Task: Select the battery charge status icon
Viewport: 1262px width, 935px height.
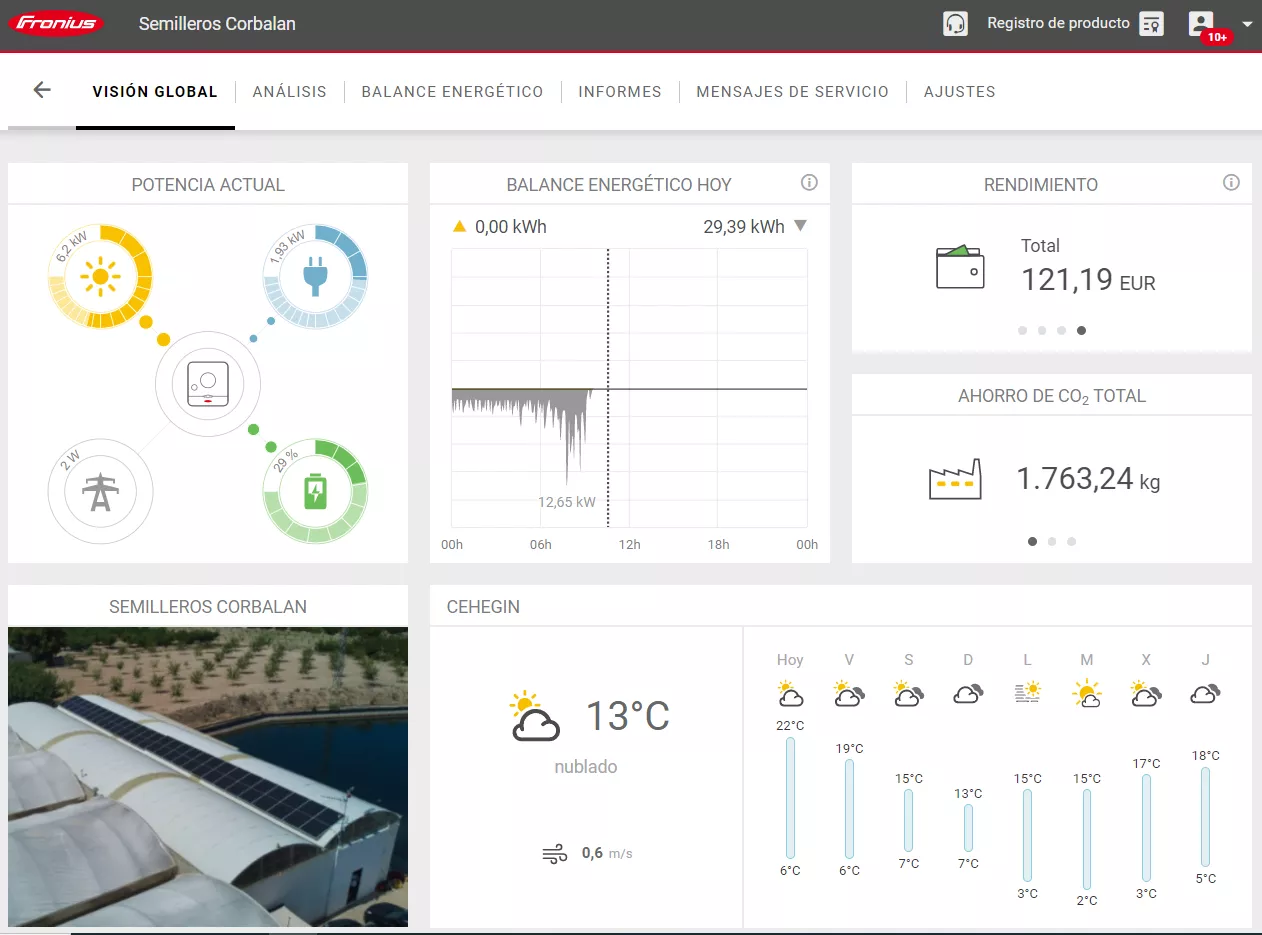Action: click(x=315, y=491)
